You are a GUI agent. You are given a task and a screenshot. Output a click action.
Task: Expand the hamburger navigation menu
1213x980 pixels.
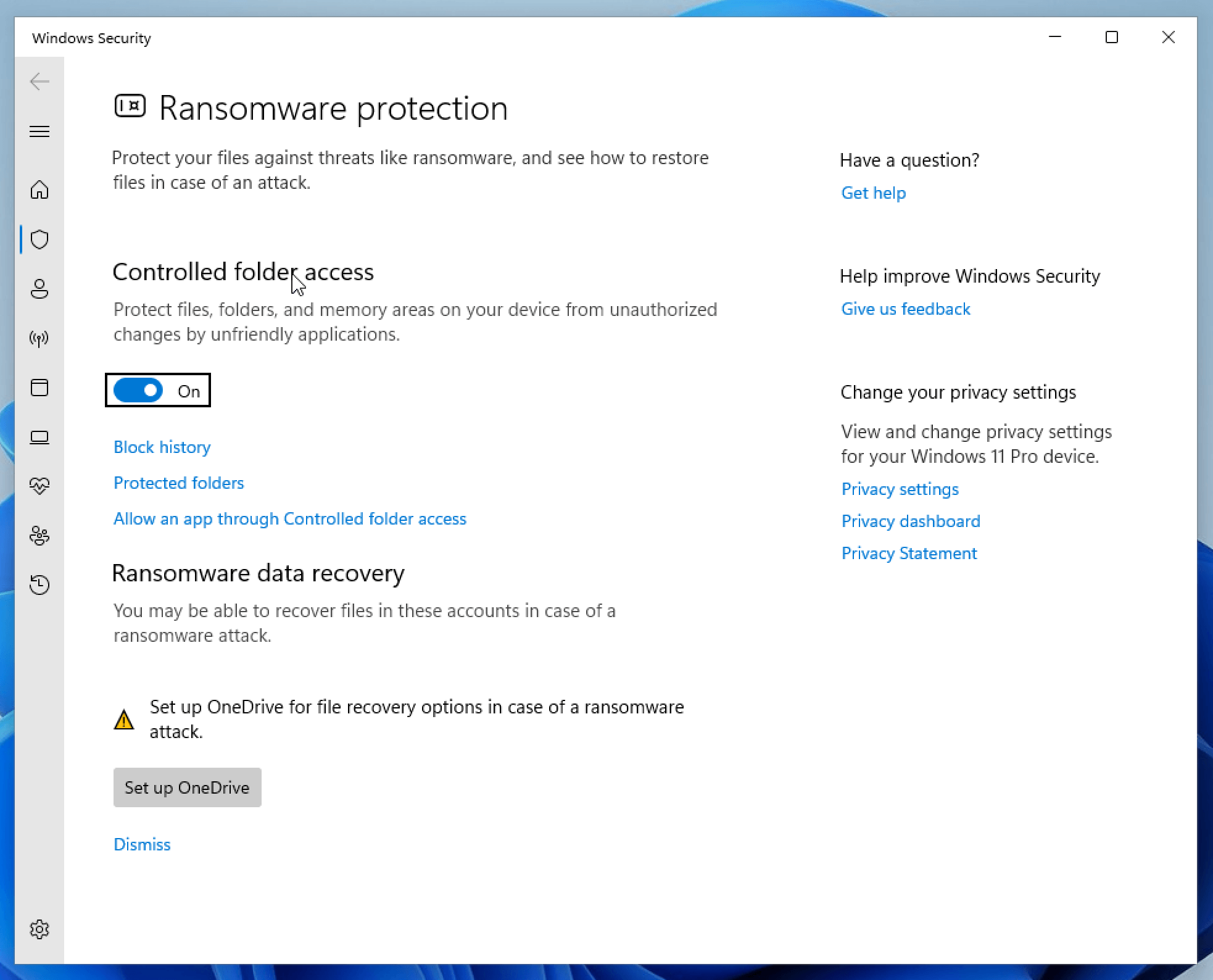click(x=39, y=131)
